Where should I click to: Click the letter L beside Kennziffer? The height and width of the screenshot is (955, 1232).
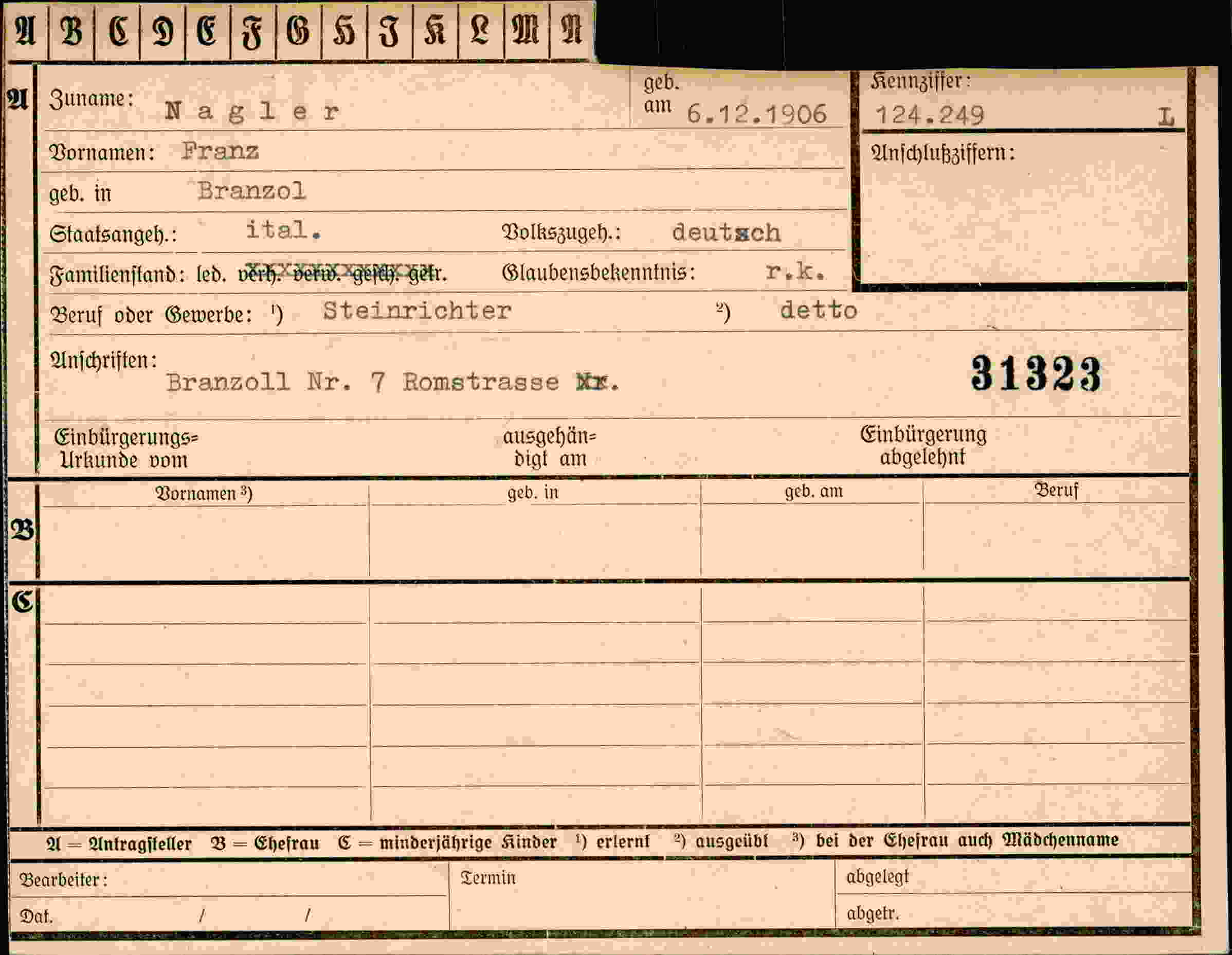point(1166,117)
